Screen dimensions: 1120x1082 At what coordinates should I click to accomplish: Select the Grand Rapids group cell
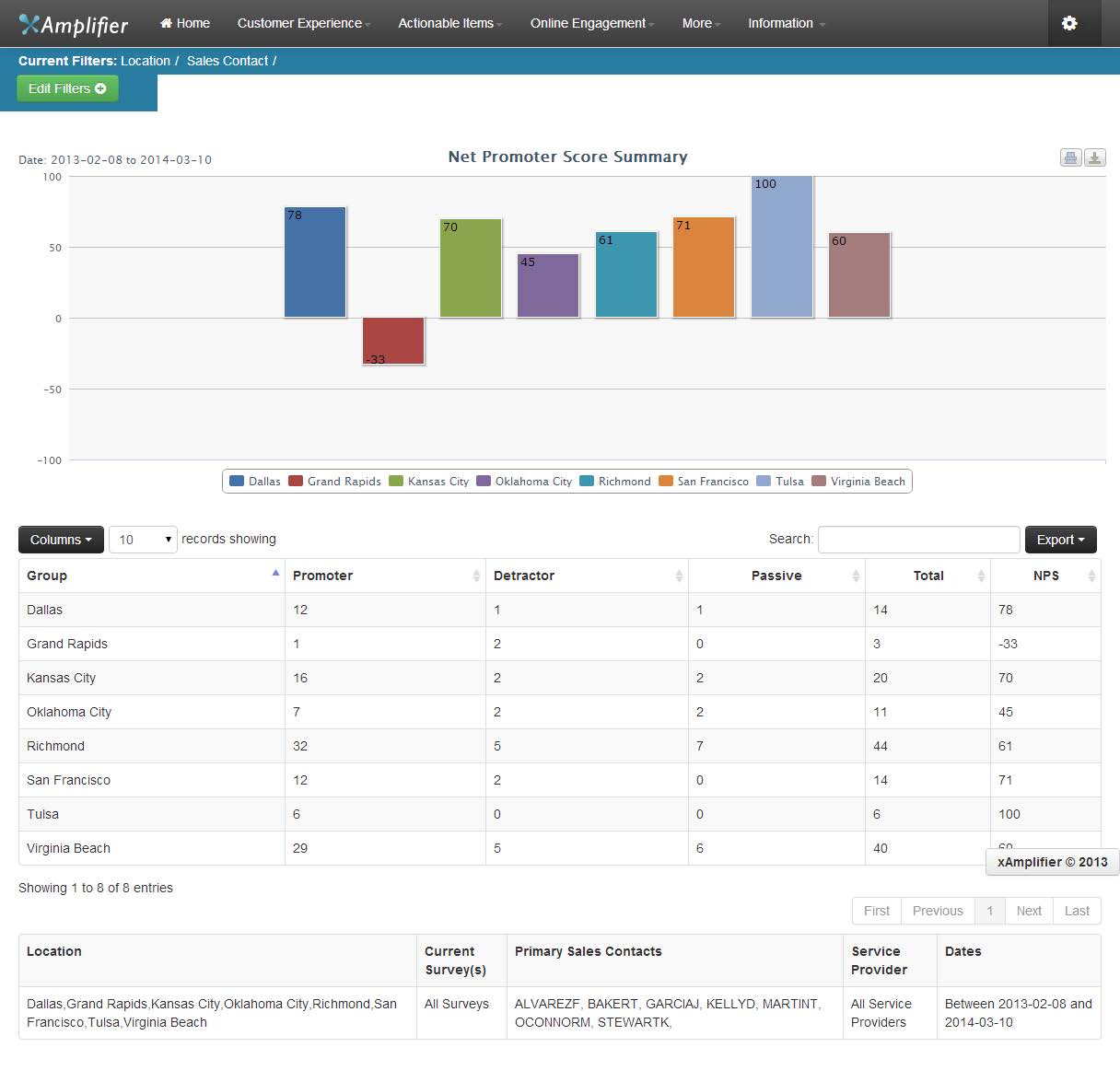152,644
